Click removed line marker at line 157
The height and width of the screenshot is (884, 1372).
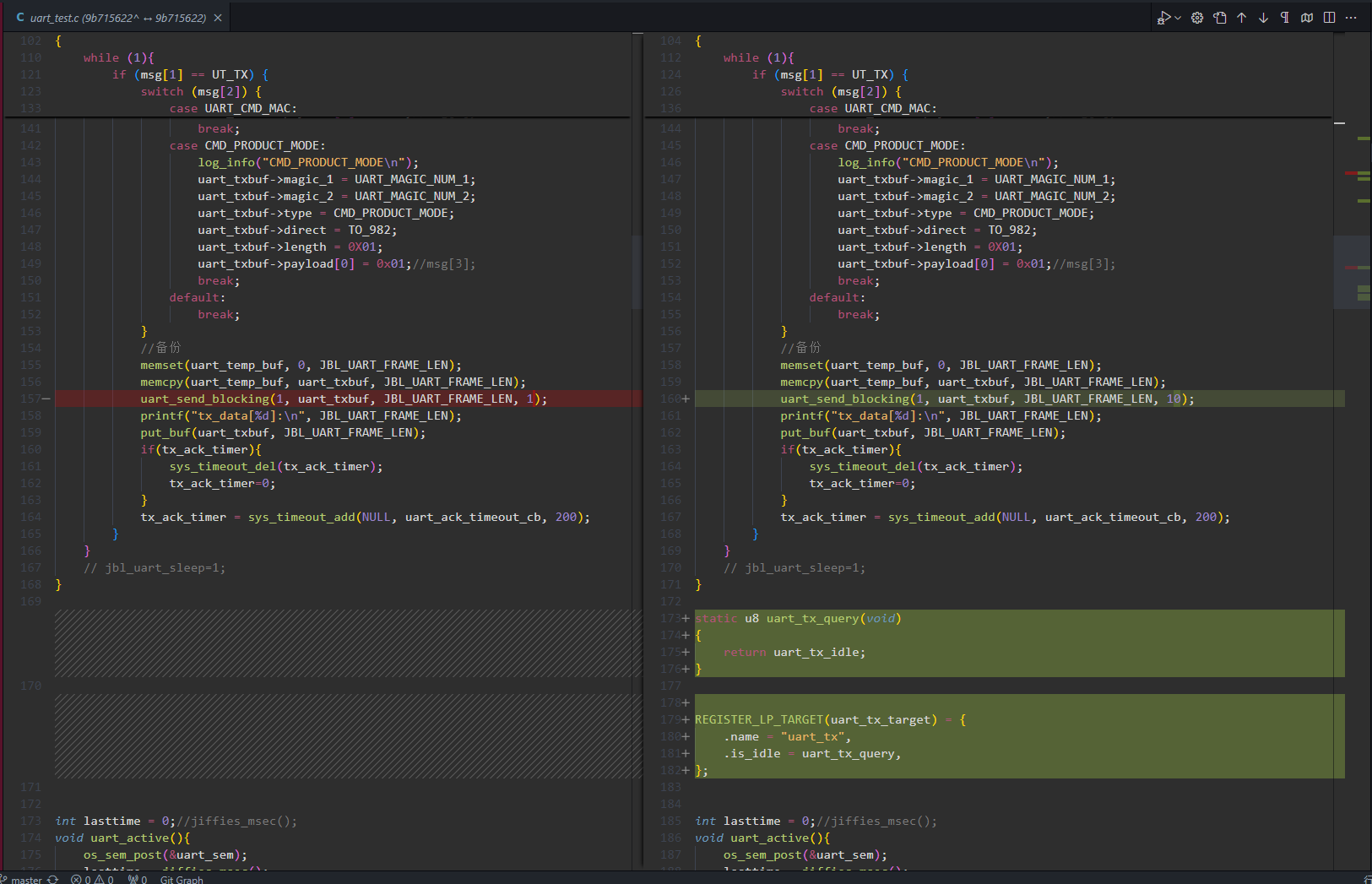(46, 399)
